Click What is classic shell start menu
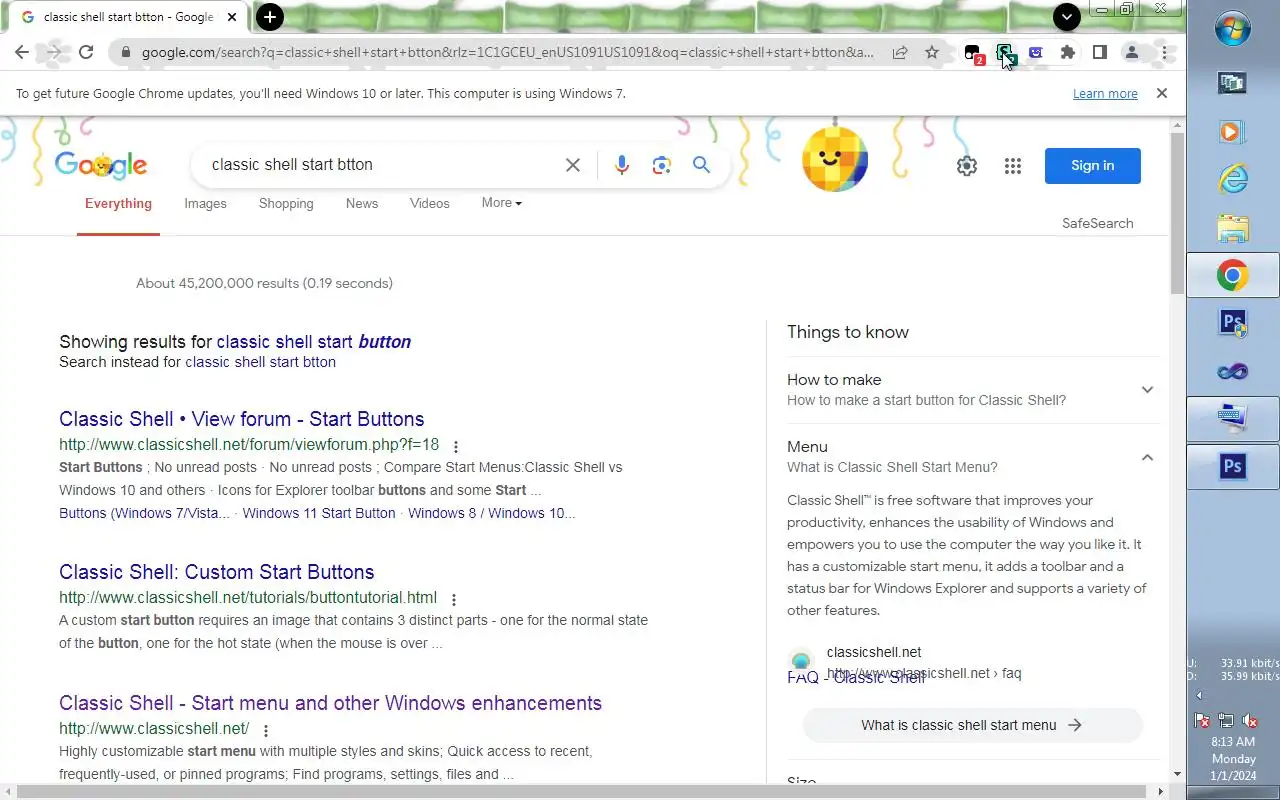The height and width of the screenshot is (800, 1280). pyautogui.click(x=972, y=725)
